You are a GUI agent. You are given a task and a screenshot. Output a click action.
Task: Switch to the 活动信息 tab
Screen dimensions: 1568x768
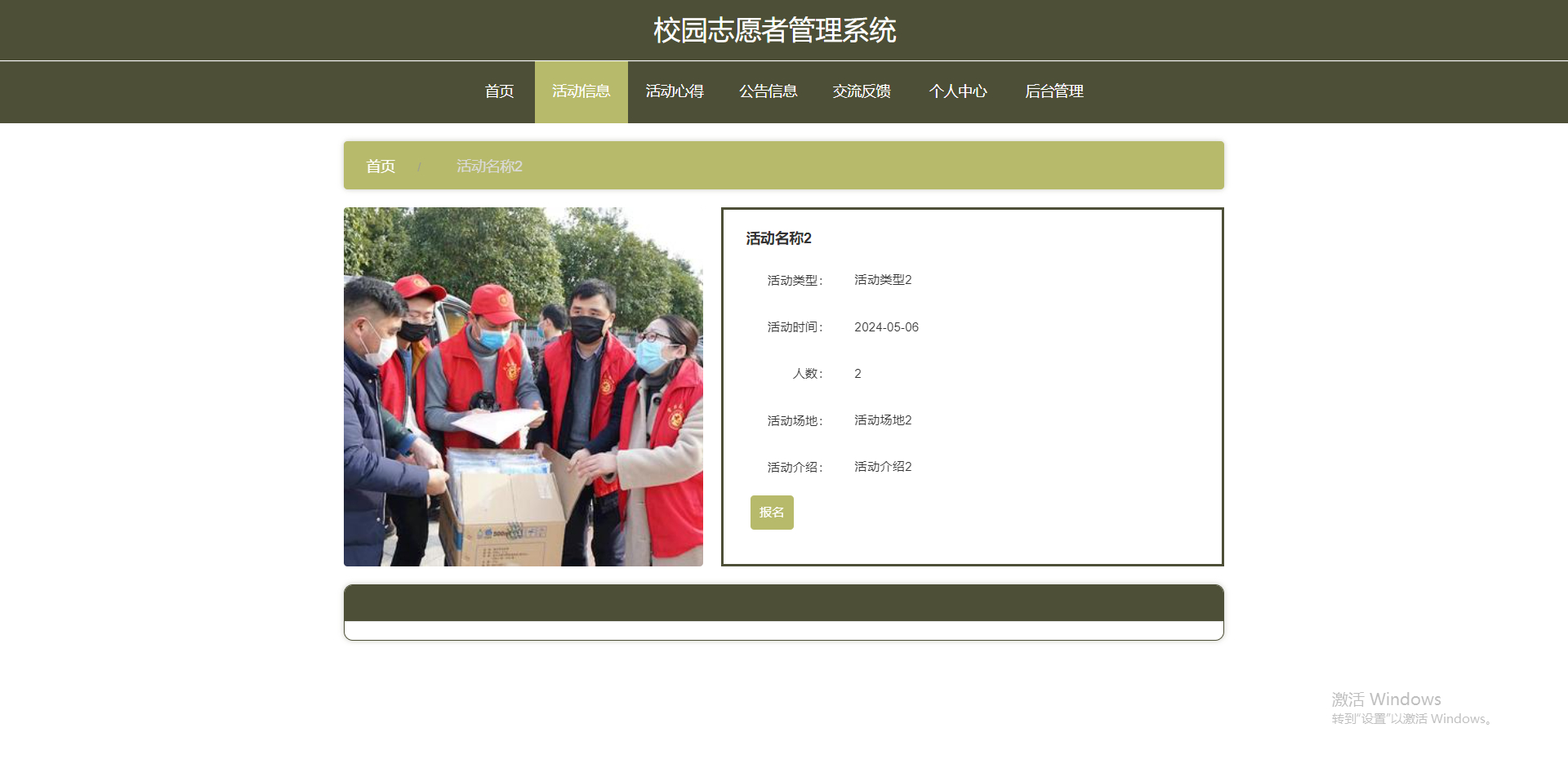coord(581,91)
